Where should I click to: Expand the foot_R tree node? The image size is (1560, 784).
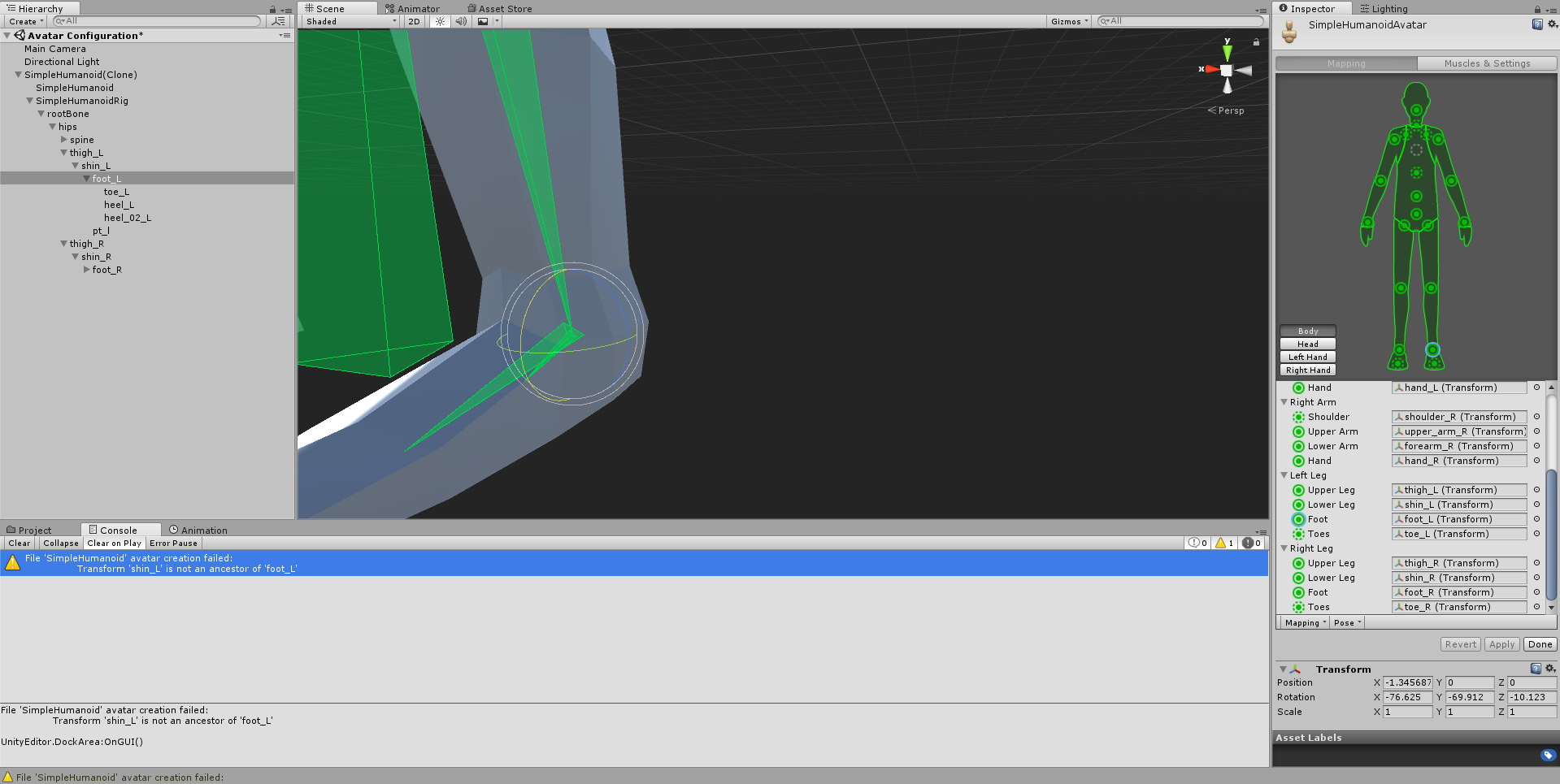click(x=87, y=270)
